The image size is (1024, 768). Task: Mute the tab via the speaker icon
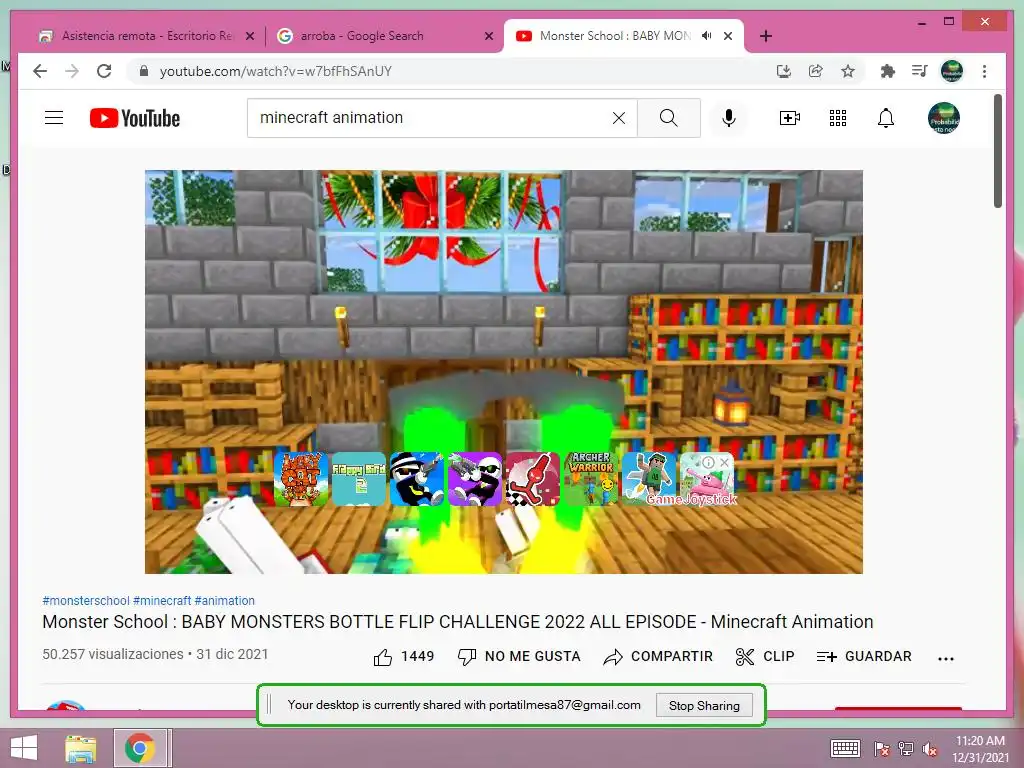[706, 36]
